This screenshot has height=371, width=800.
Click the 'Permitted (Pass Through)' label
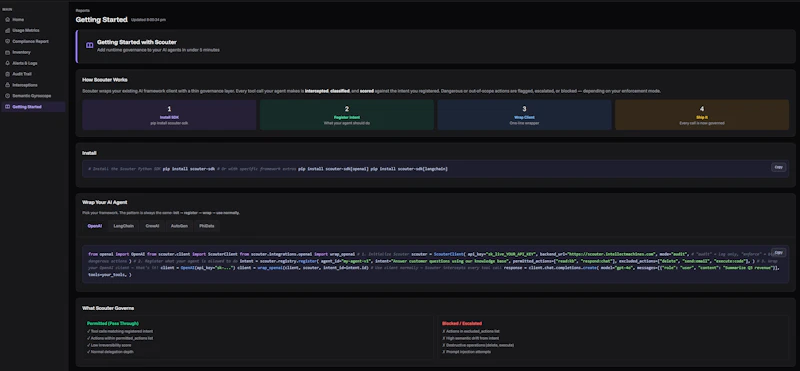[113, 324]
